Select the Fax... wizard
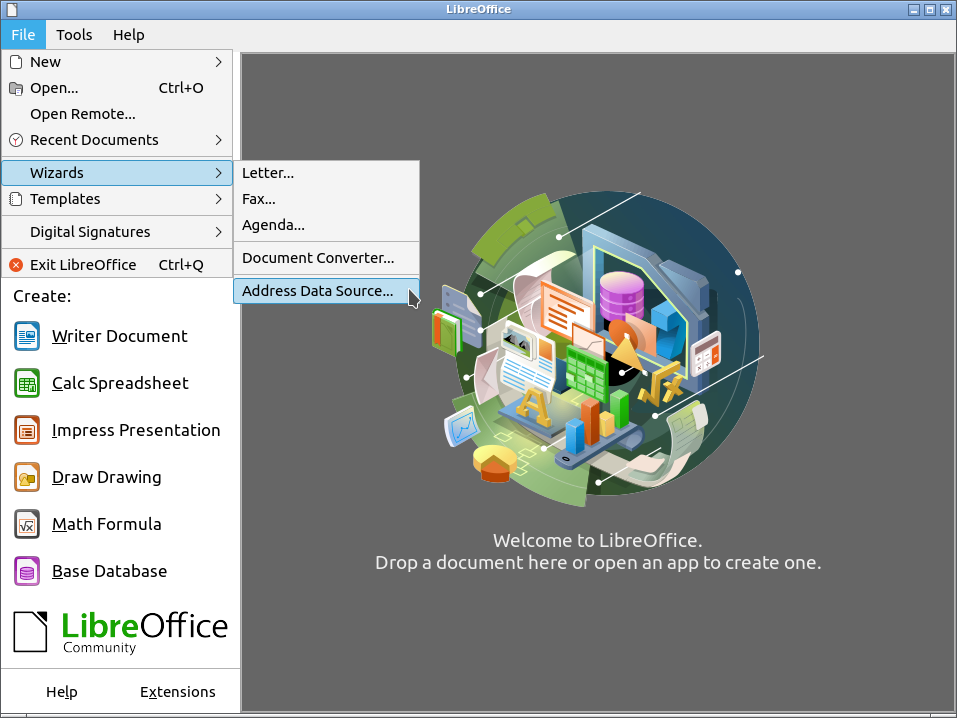957x718 pixels. coord(327,199)
